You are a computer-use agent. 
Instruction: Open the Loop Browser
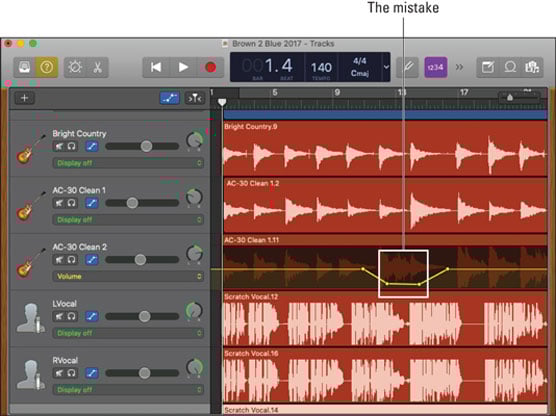coord(510,67)
